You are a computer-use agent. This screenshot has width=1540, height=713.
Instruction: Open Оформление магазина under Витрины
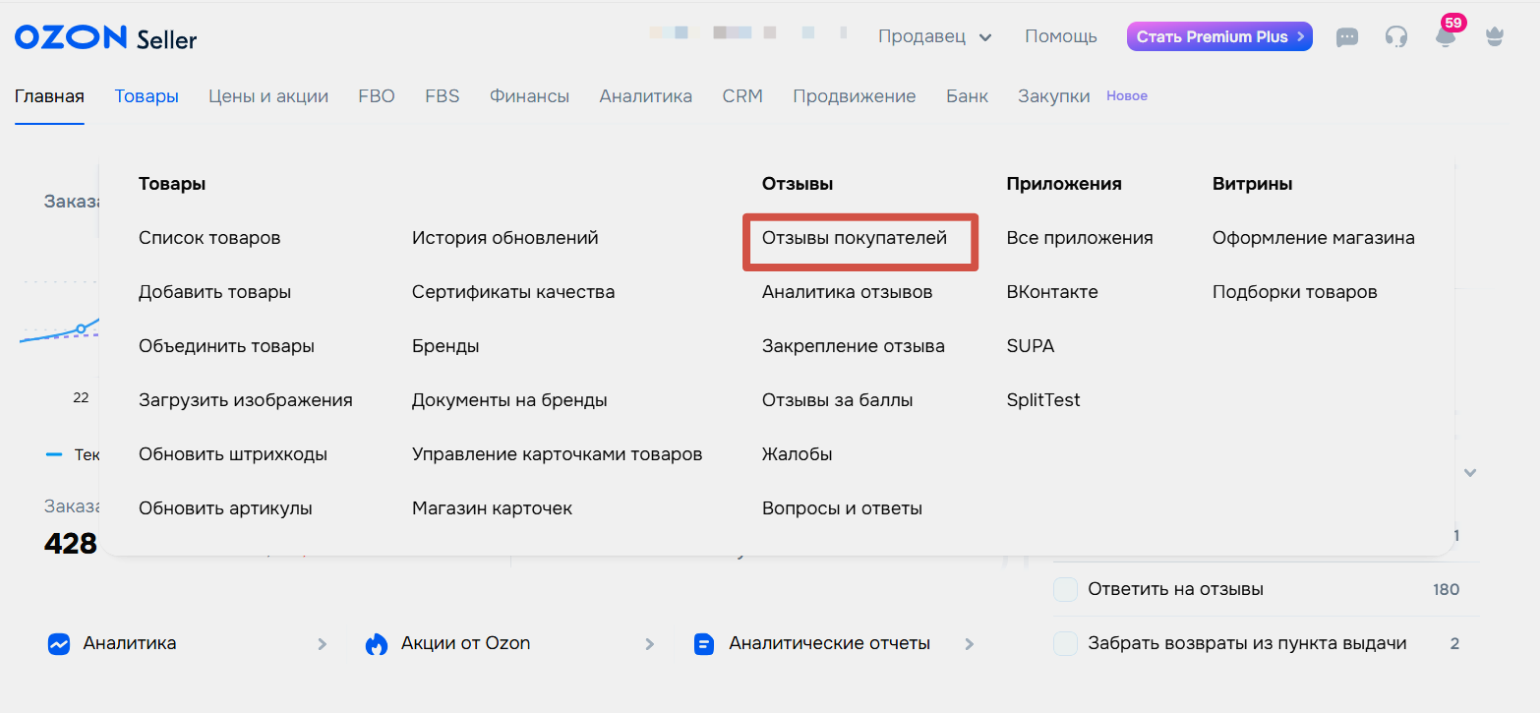point(1313,239)
